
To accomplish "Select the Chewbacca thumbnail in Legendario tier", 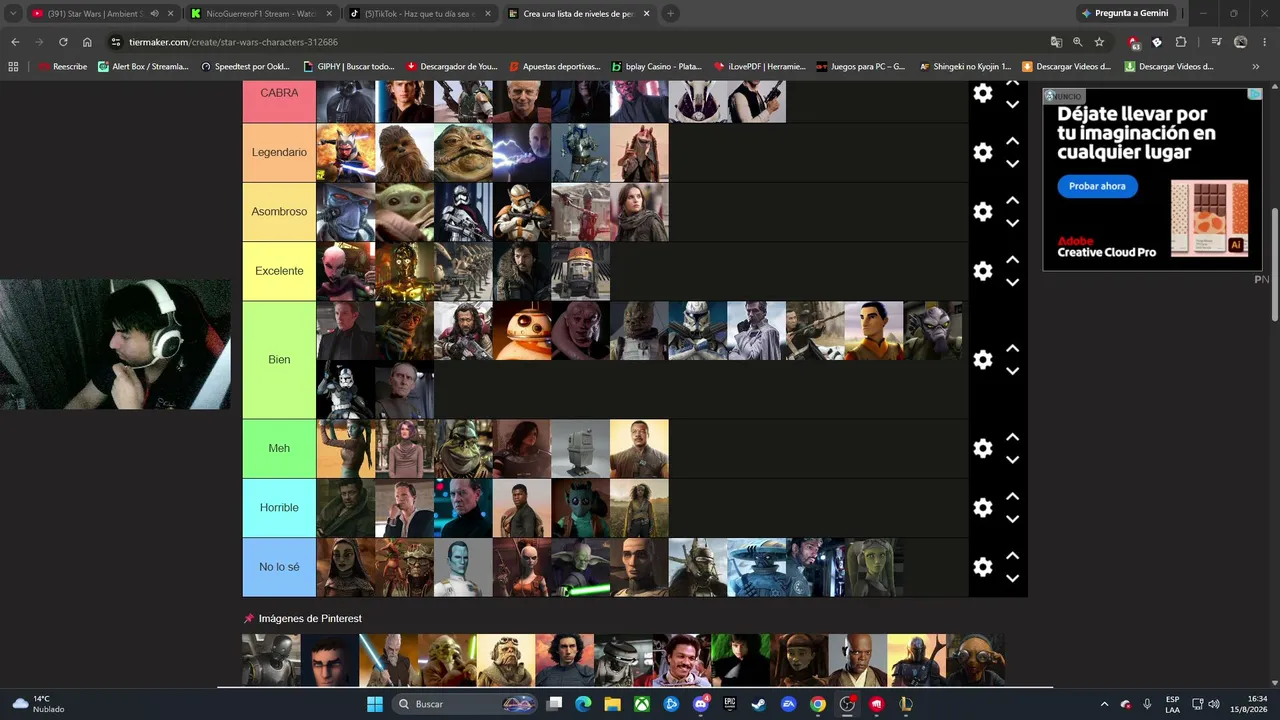I will [x=404, y=152].
